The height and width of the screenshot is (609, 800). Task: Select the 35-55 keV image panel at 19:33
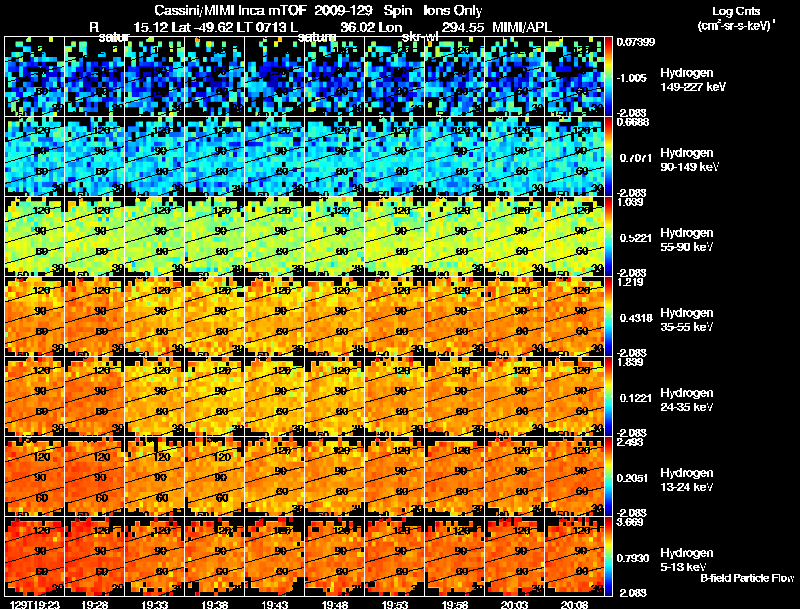click(x=155, y=317)
